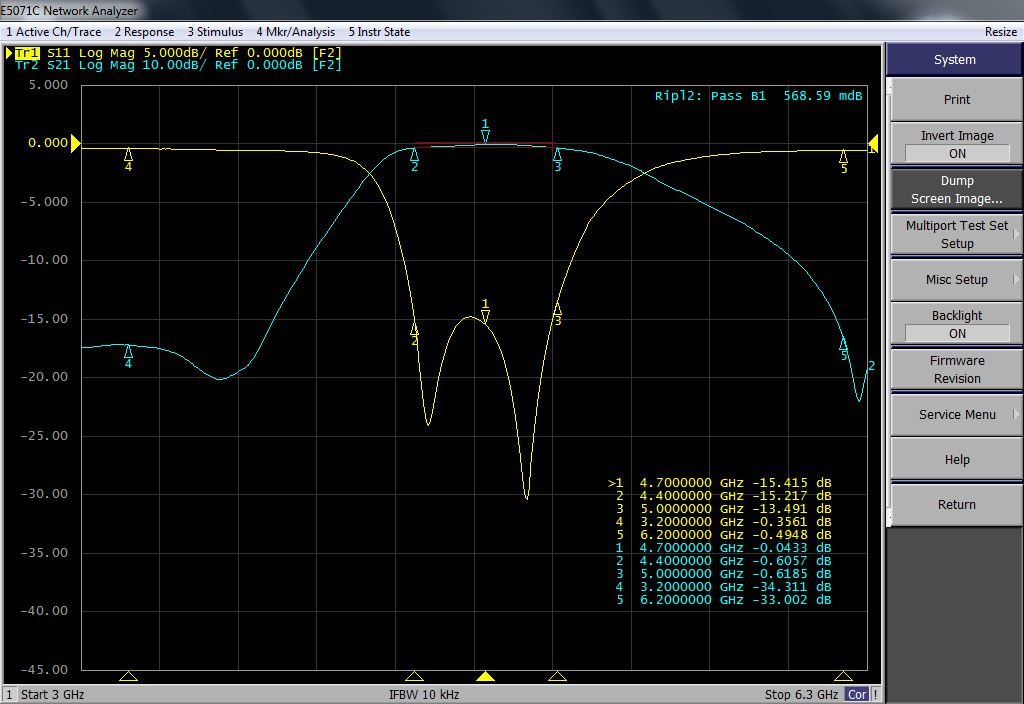Image resolution: width=1024 pixels, height=704 pixels.
Task: Click yellow marker 4 near trace start
Action: pos(128,154)
